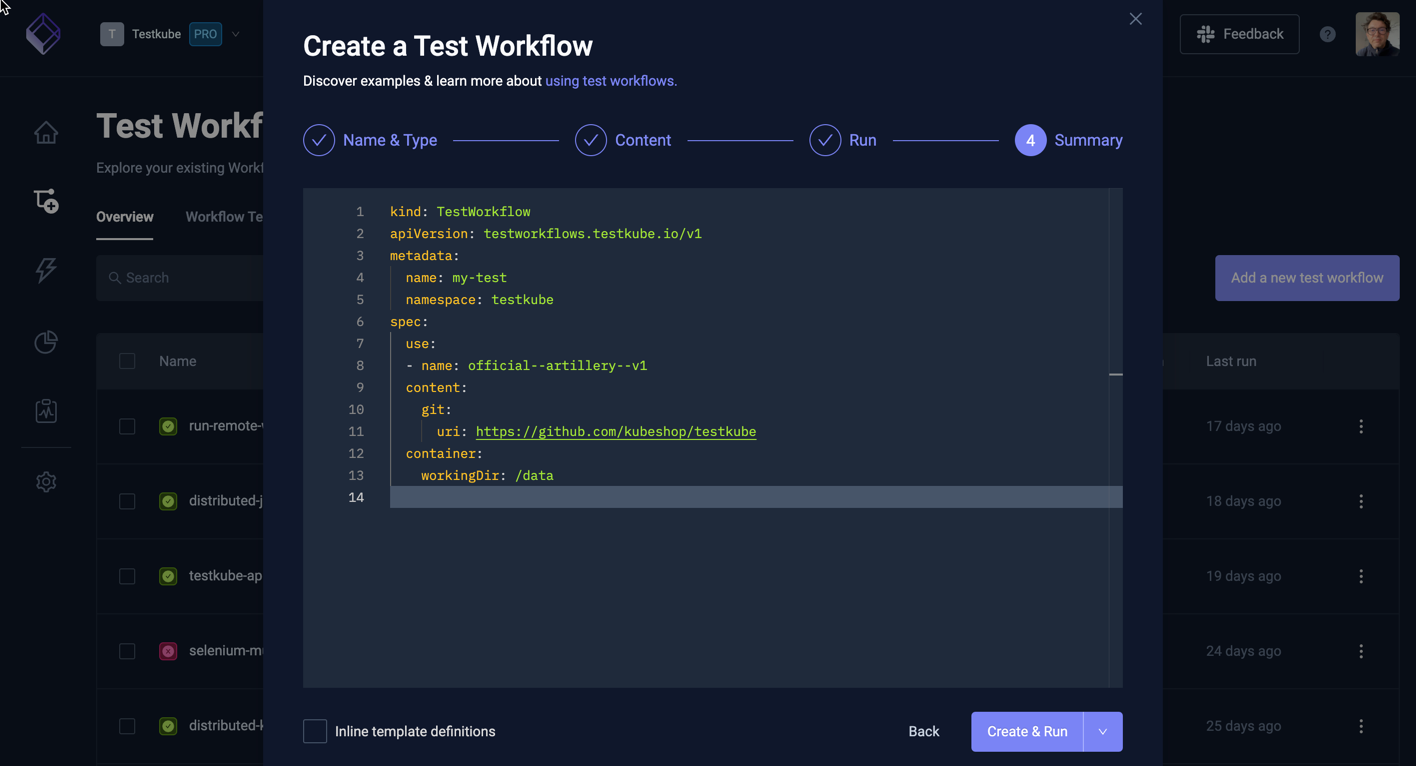This screenshot has width=1416, height=766.
Task: Click the help question mark icon
Action: [1328, 34]
